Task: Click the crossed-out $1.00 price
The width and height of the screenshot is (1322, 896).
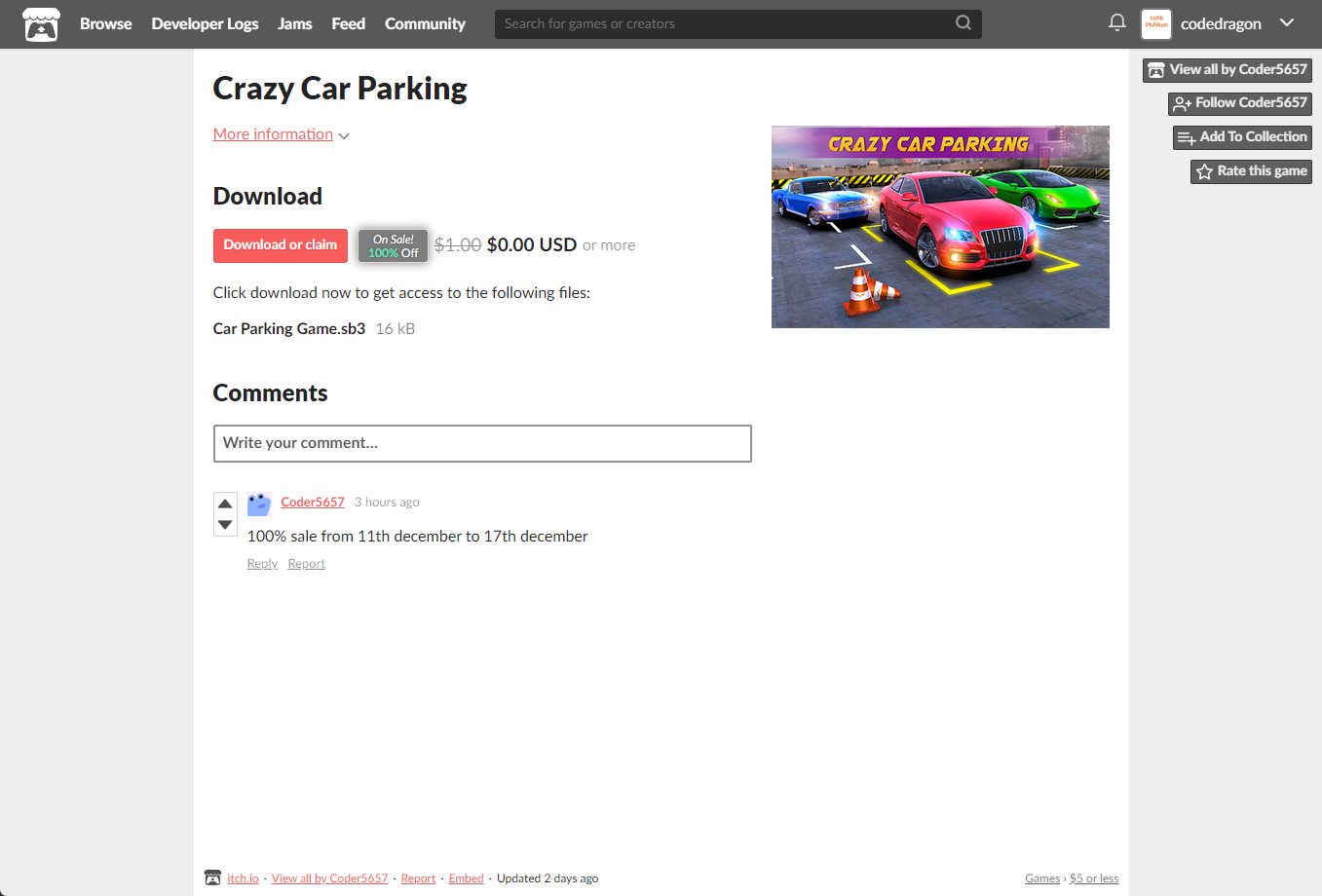Action: pyautogui.click(x=458, y=245)
